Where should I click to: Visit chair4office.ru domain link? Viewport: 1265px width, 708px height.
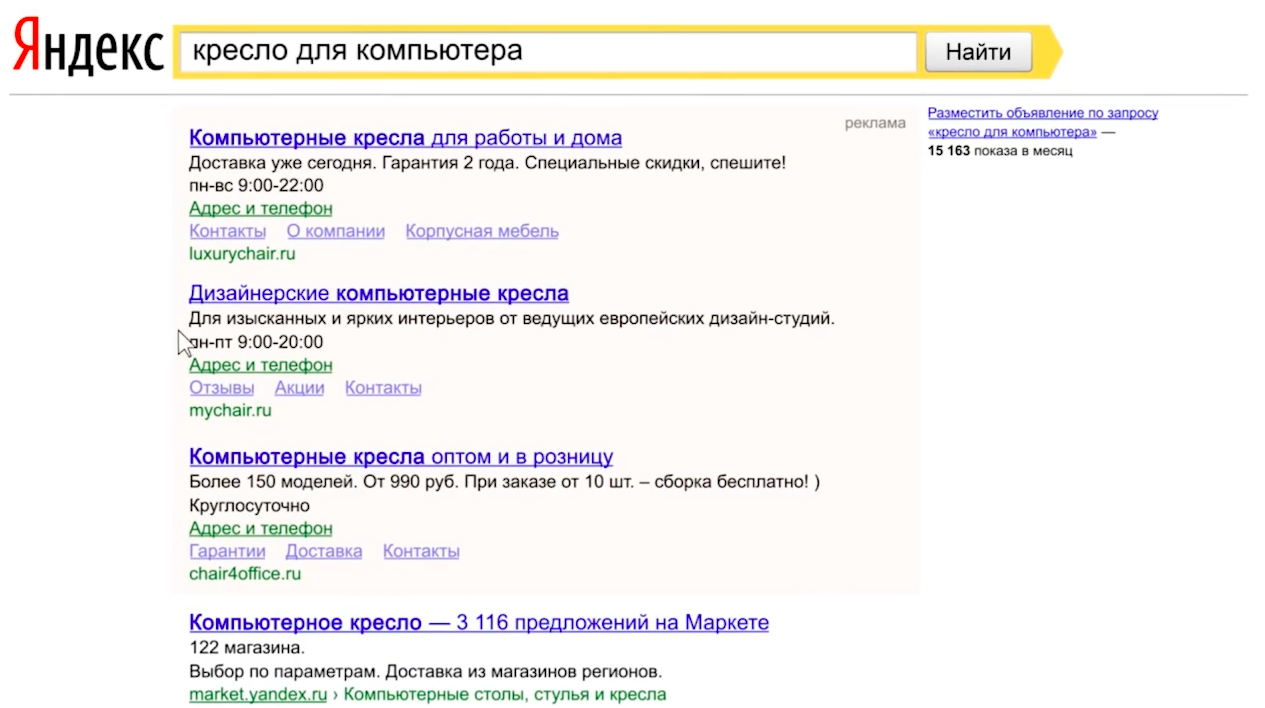[x=245, y=574]
